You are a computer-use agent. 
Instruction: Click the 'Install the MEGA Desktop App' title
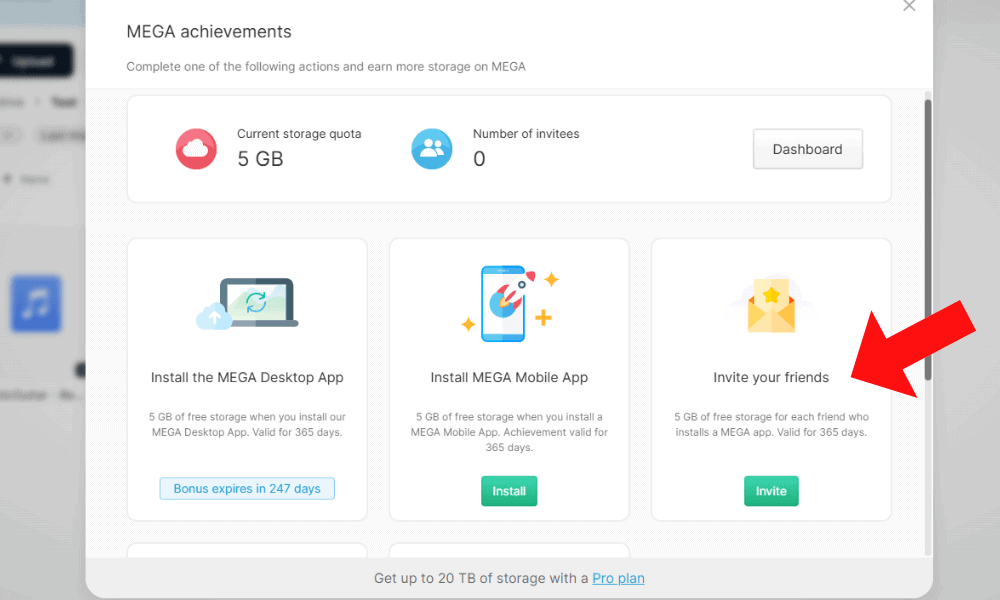[x=247, y=378]
